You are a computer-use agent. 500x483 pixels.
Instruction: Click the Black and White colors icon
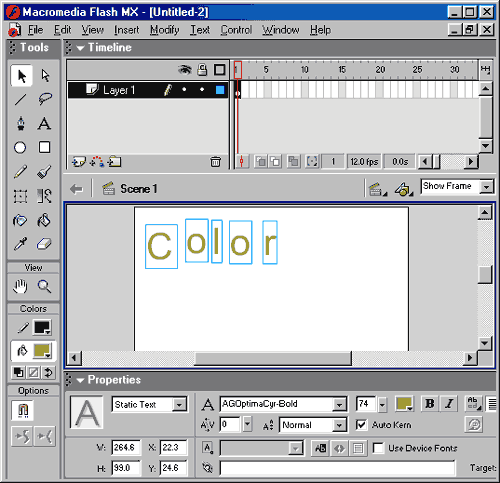pyautogui.click(x=19, y=372)
